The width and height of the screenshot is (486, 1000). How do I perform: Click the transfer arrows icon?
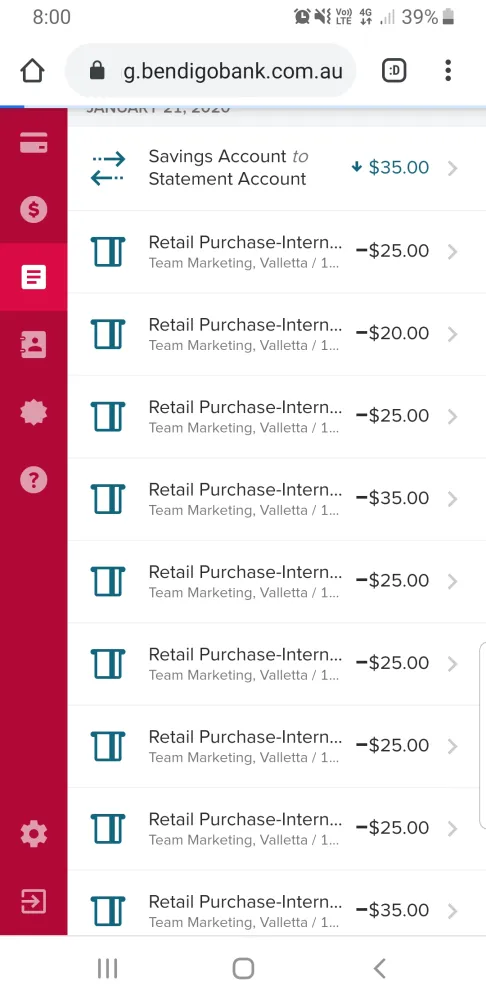(x=108, y=168)
